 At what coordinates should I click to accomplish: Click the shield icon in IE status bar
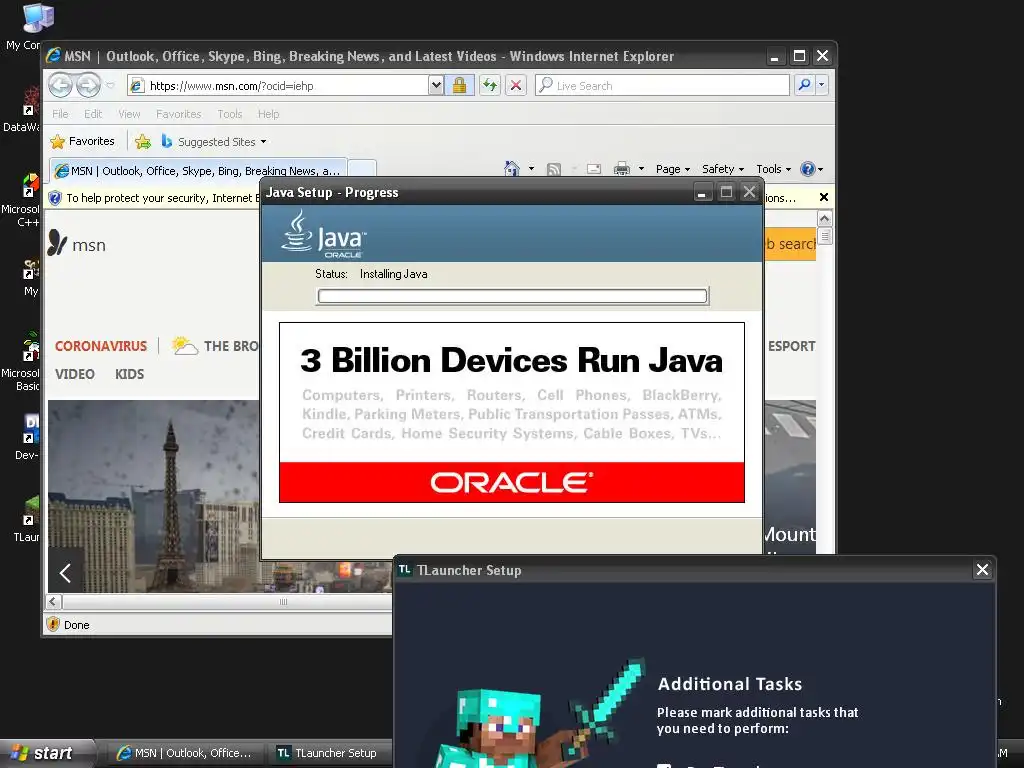tap(54, 624)
